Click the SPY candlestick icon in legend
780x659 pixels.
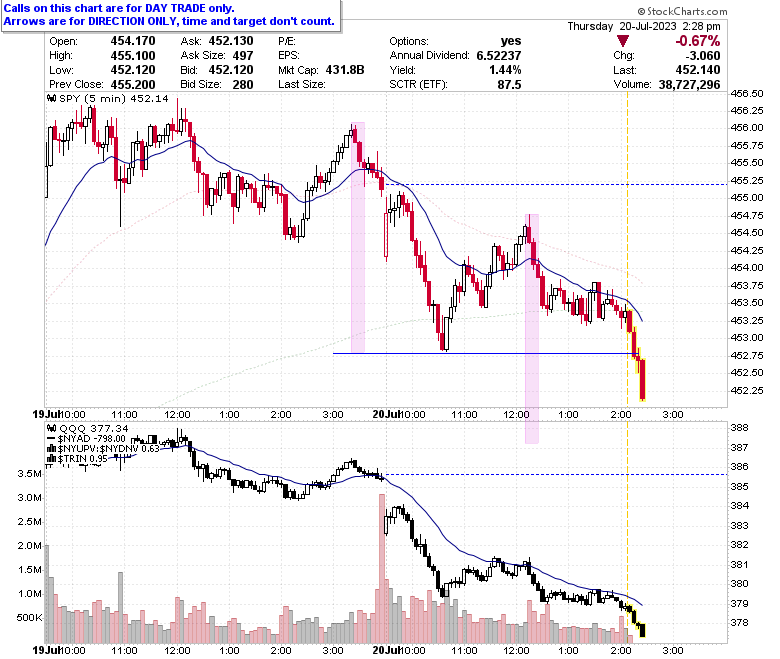coord(52,98)
